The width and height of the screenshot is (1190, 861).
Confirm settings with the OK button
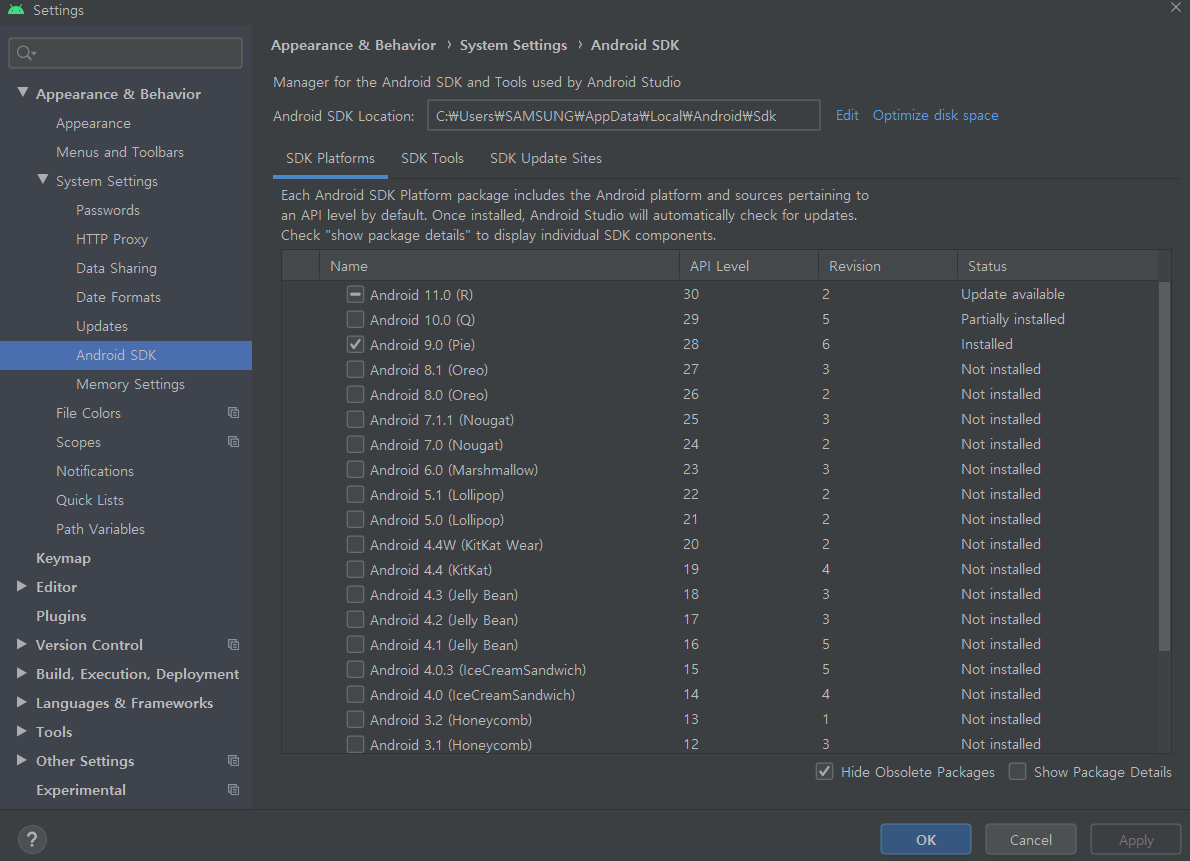[x=926, y=839]
